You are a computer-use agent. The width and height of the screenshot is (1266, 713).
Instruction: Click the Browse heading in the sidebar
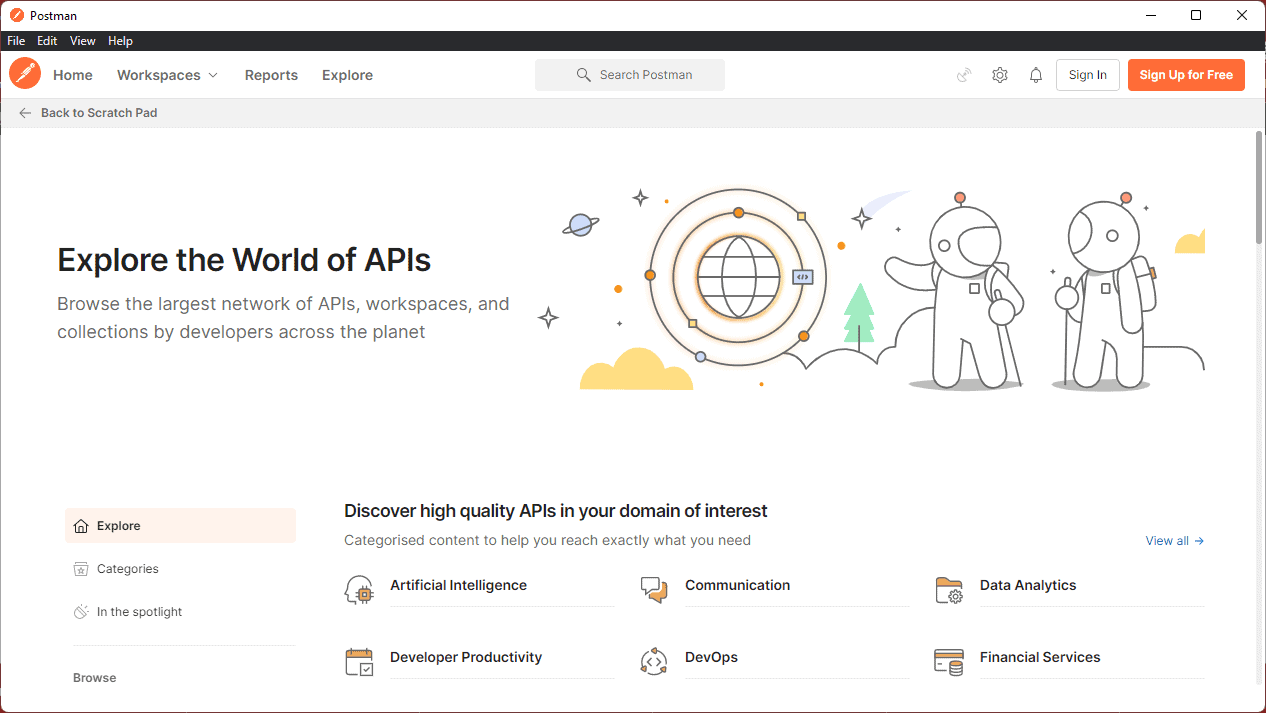pyautogui.click(x=95, y=678)
